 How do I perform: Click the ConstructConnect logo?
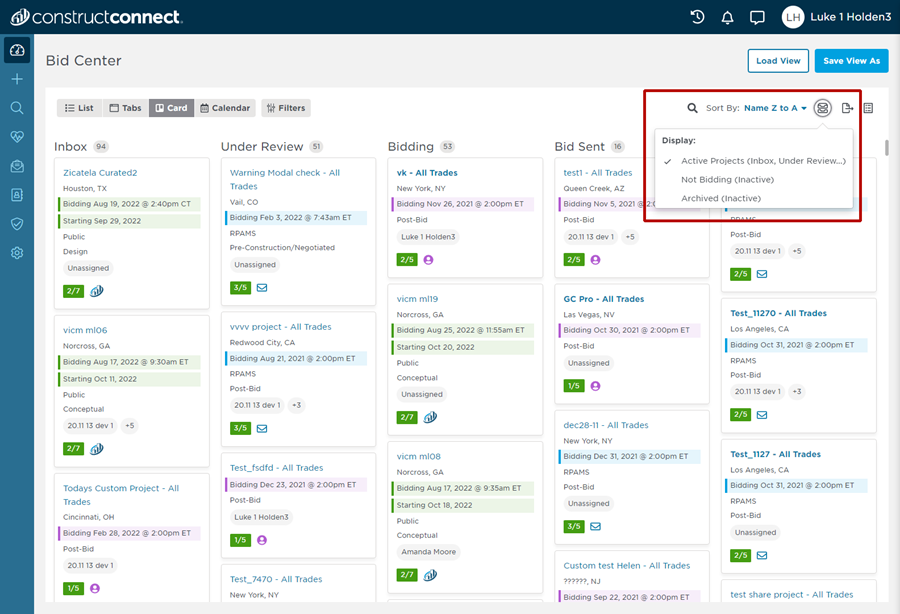click(x=96, y=17)
